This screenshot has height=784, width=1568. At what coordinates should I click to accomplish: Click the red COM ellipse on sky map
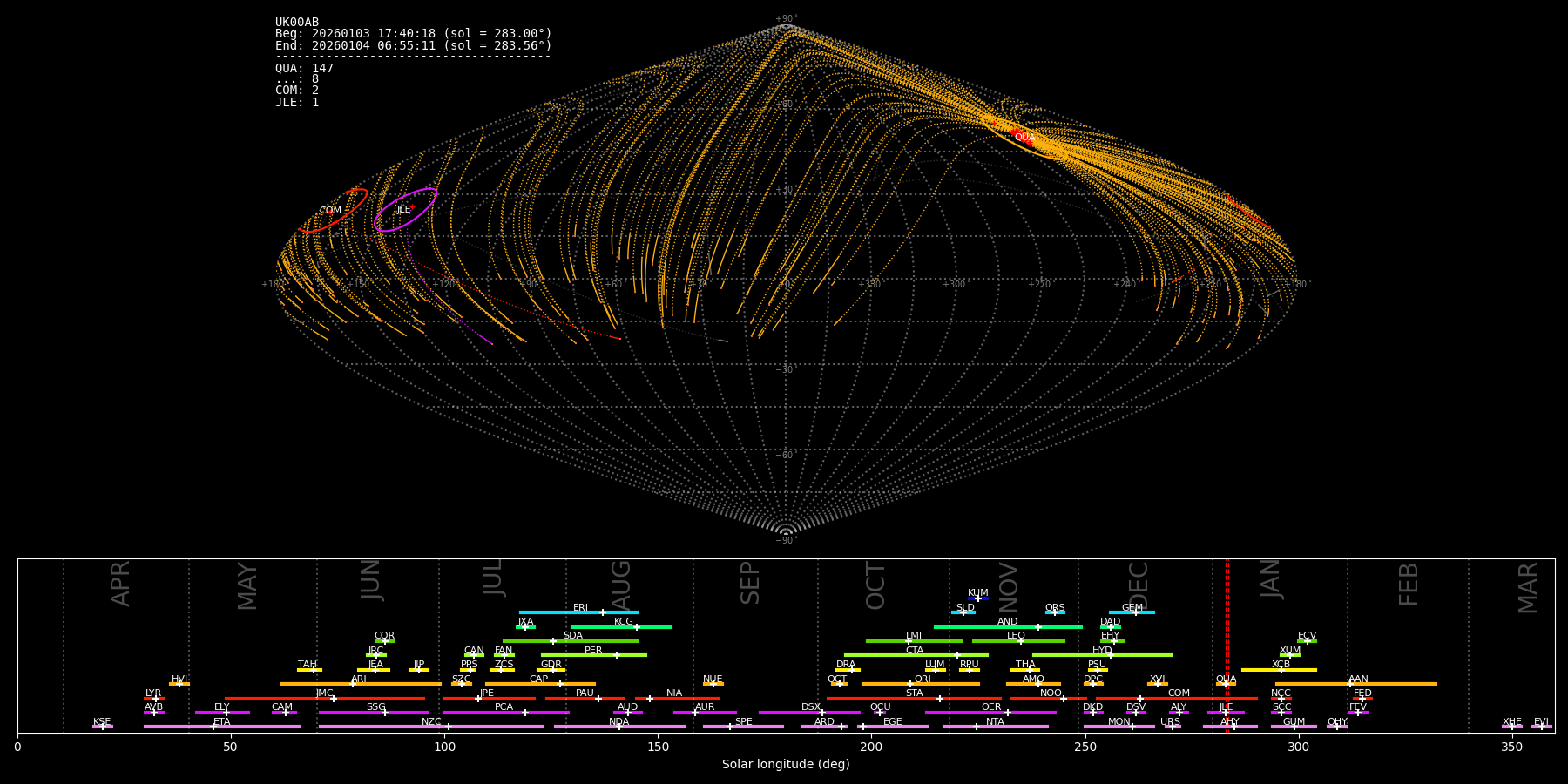point(333,210)
